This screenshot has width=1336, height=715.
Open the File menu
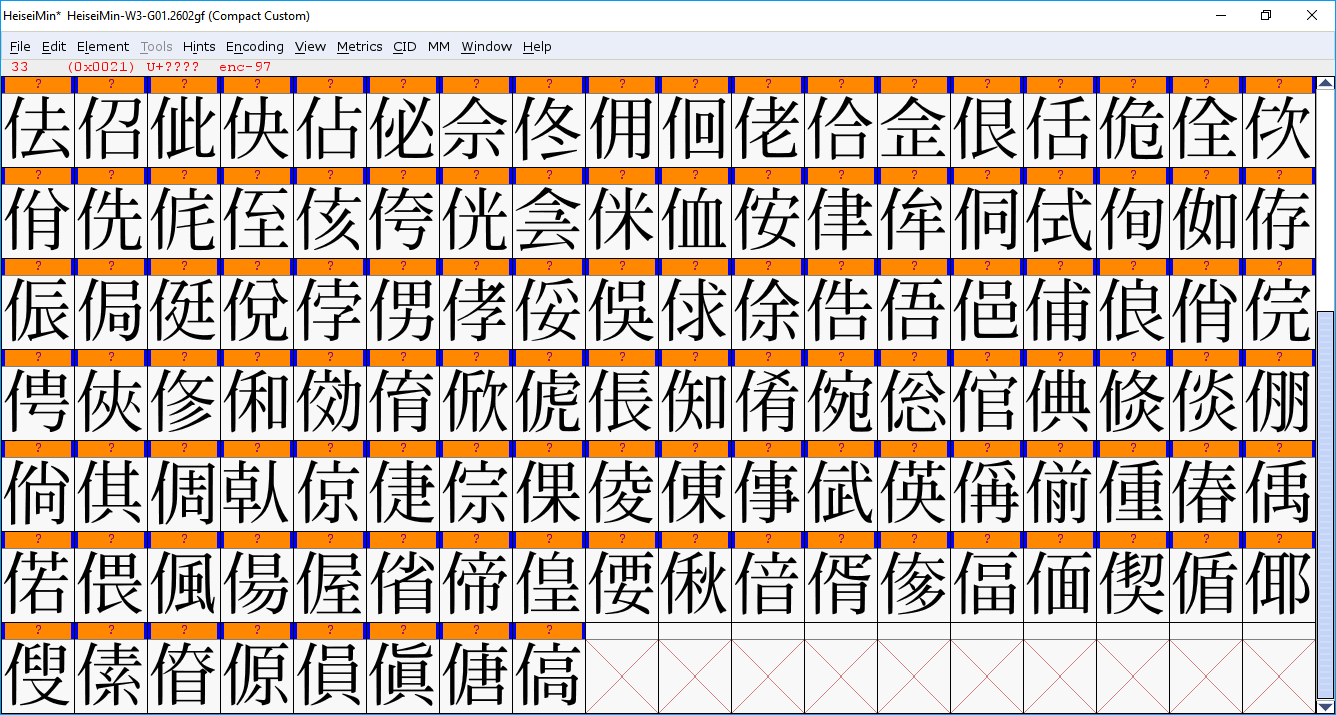click(x=20, y=46)
